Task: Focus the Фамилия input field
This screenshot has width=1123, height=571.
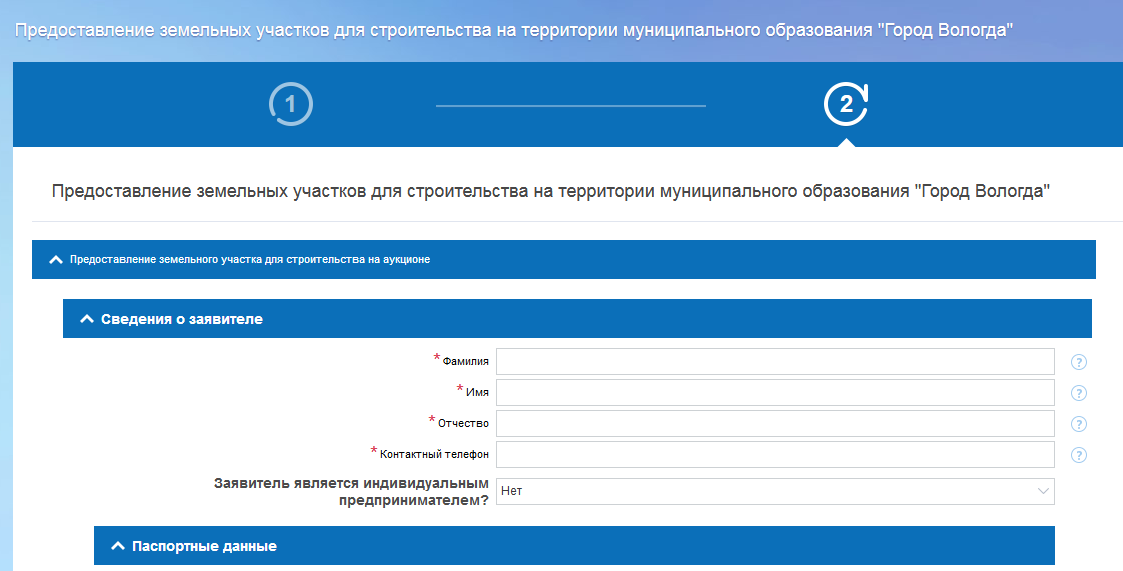Action: [775, 361]
